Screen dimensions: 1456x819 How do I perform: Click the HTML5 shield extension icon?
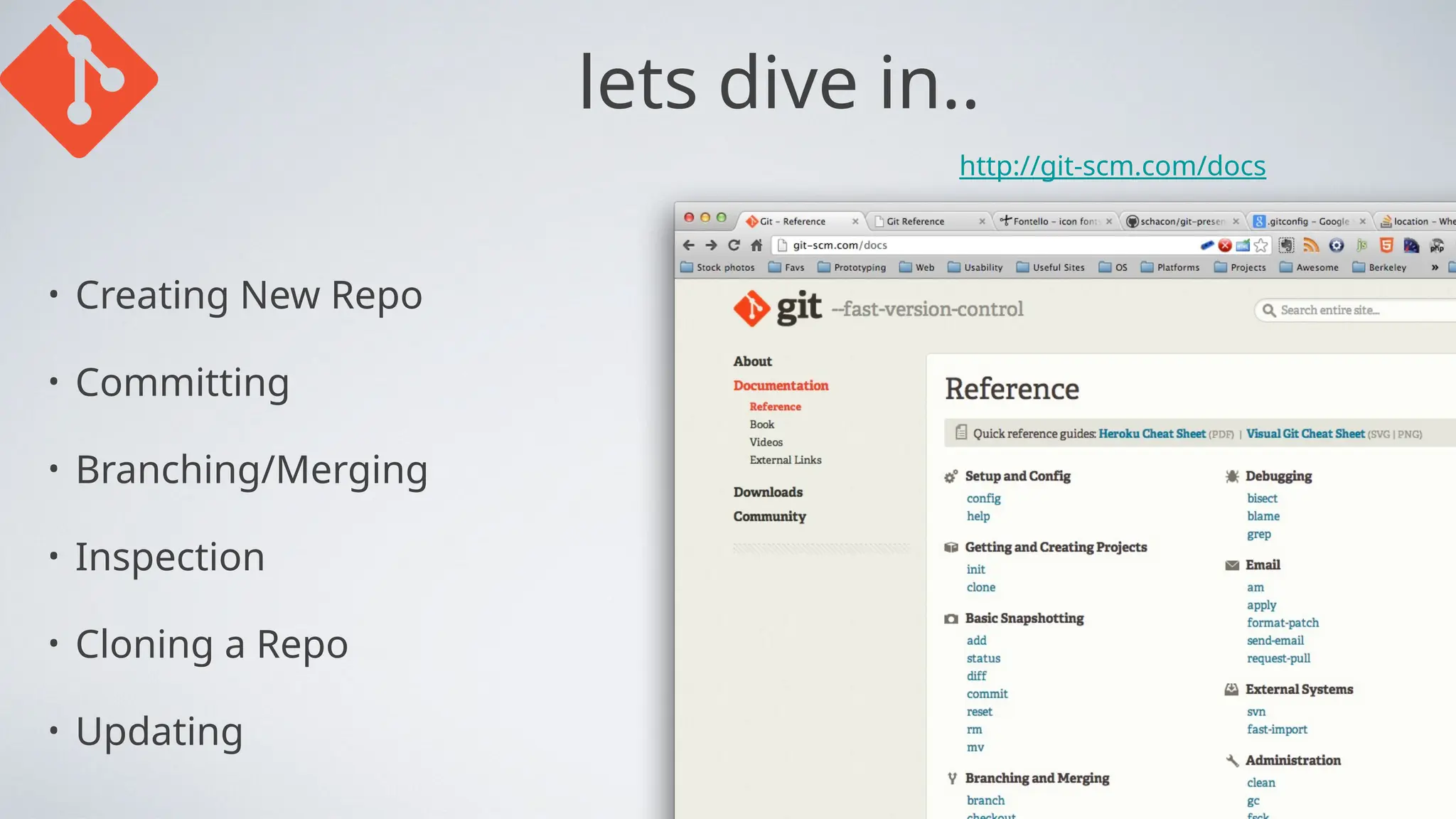click(1386, 245)
